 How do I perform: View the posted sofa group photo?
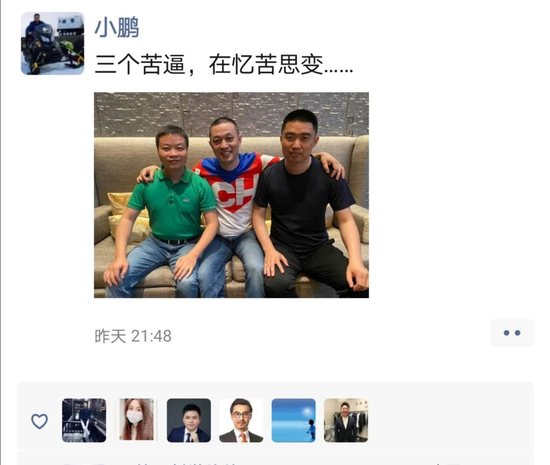click(x=232, y=195)
